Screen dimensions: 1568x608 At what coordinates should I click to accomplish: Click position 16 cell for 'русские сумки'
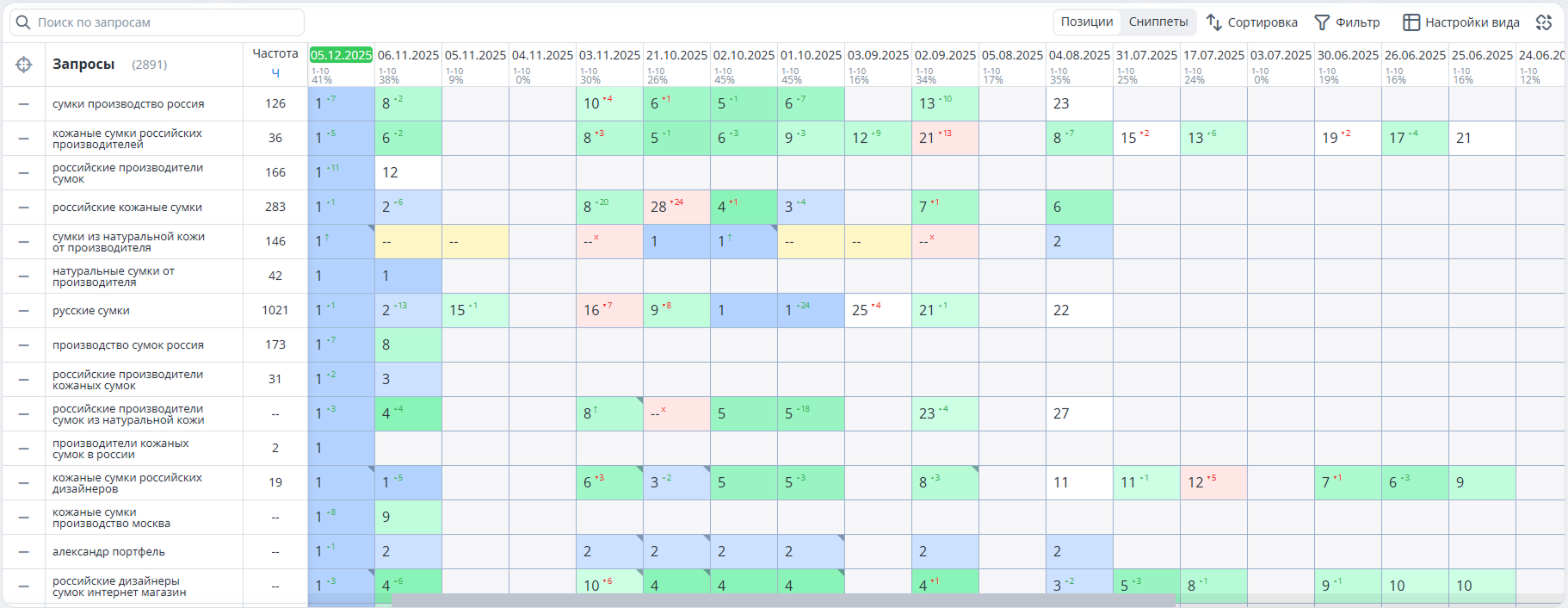click(x=609, y=310)
